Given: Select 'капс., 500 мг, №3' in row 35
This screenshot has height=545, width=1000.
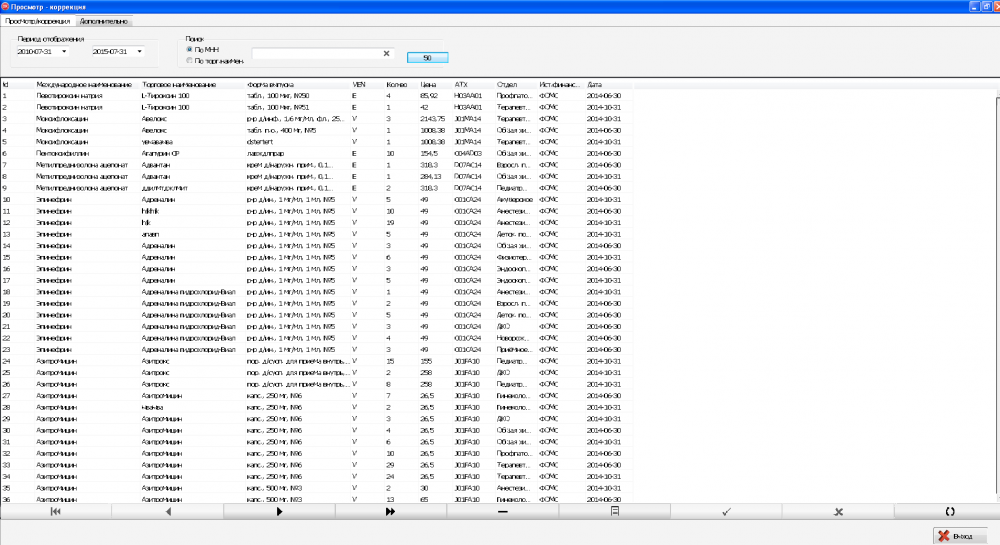Looking at the screenshot, I should point(274,488).
